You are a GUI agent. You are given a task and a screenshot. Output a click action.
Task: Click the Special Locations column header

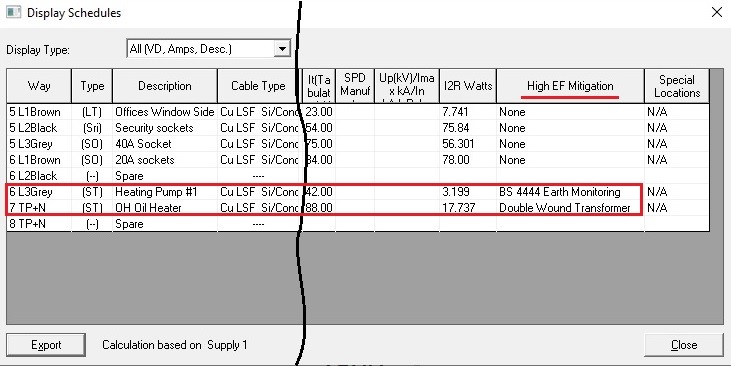[676, 86]
